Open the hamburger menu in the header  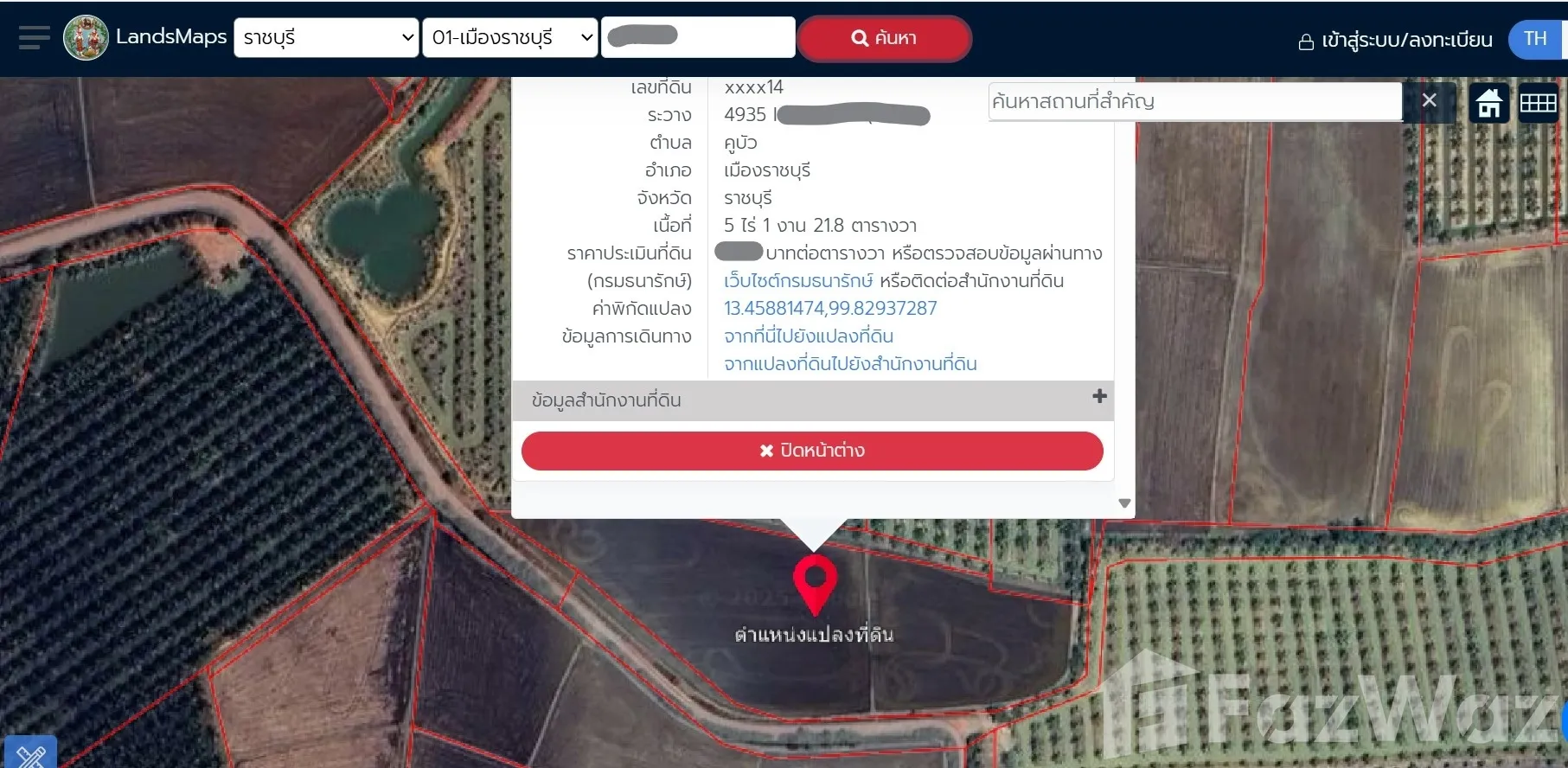point(34,38)
